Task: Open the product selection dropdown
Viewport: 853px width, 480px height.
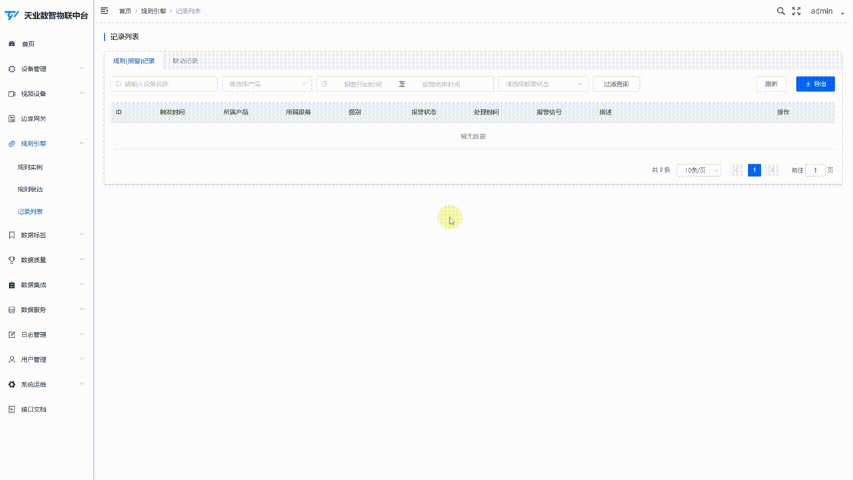Action: [267, 84]
